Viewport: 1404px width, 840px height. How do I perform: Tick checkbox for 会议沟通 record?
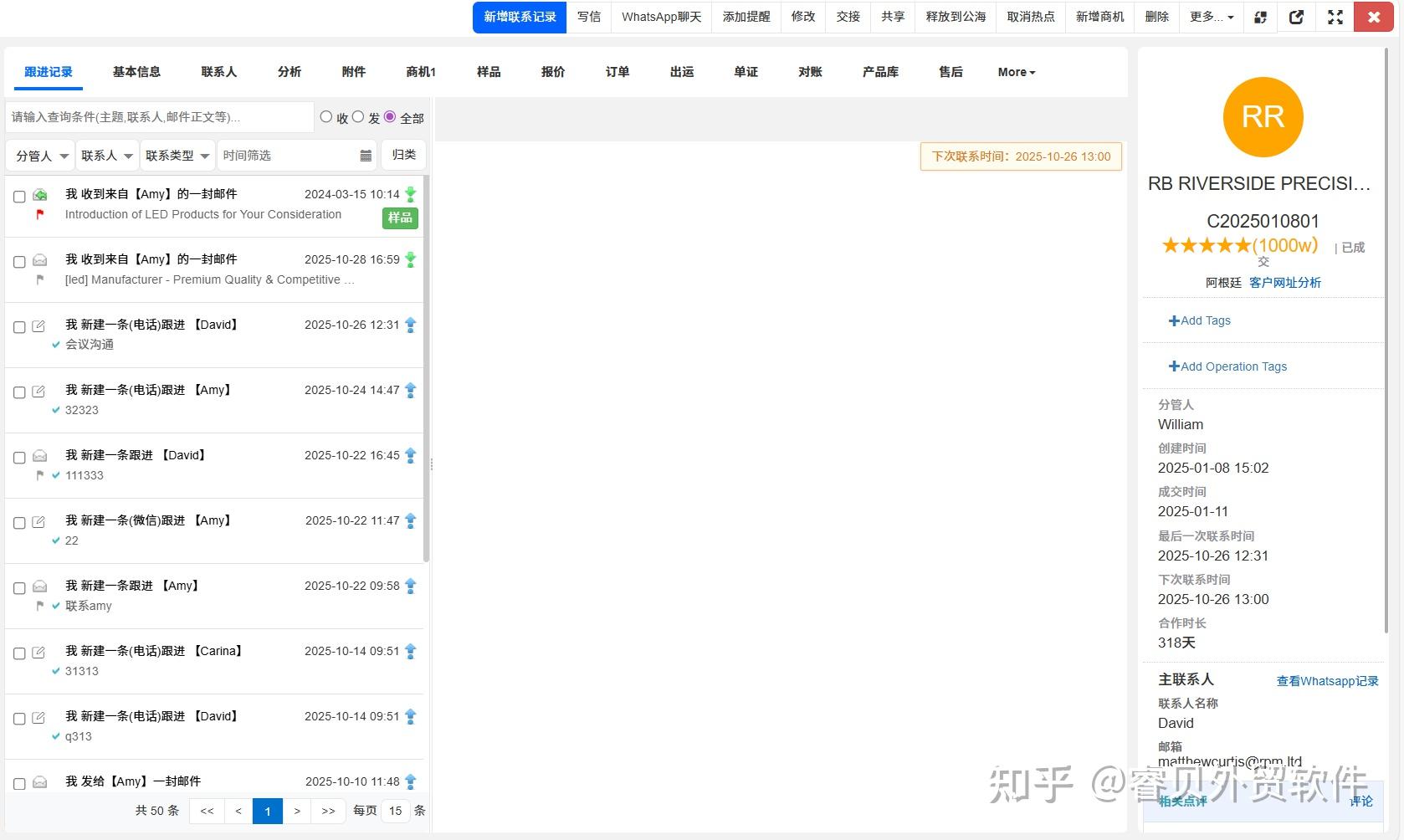point(19,327)
